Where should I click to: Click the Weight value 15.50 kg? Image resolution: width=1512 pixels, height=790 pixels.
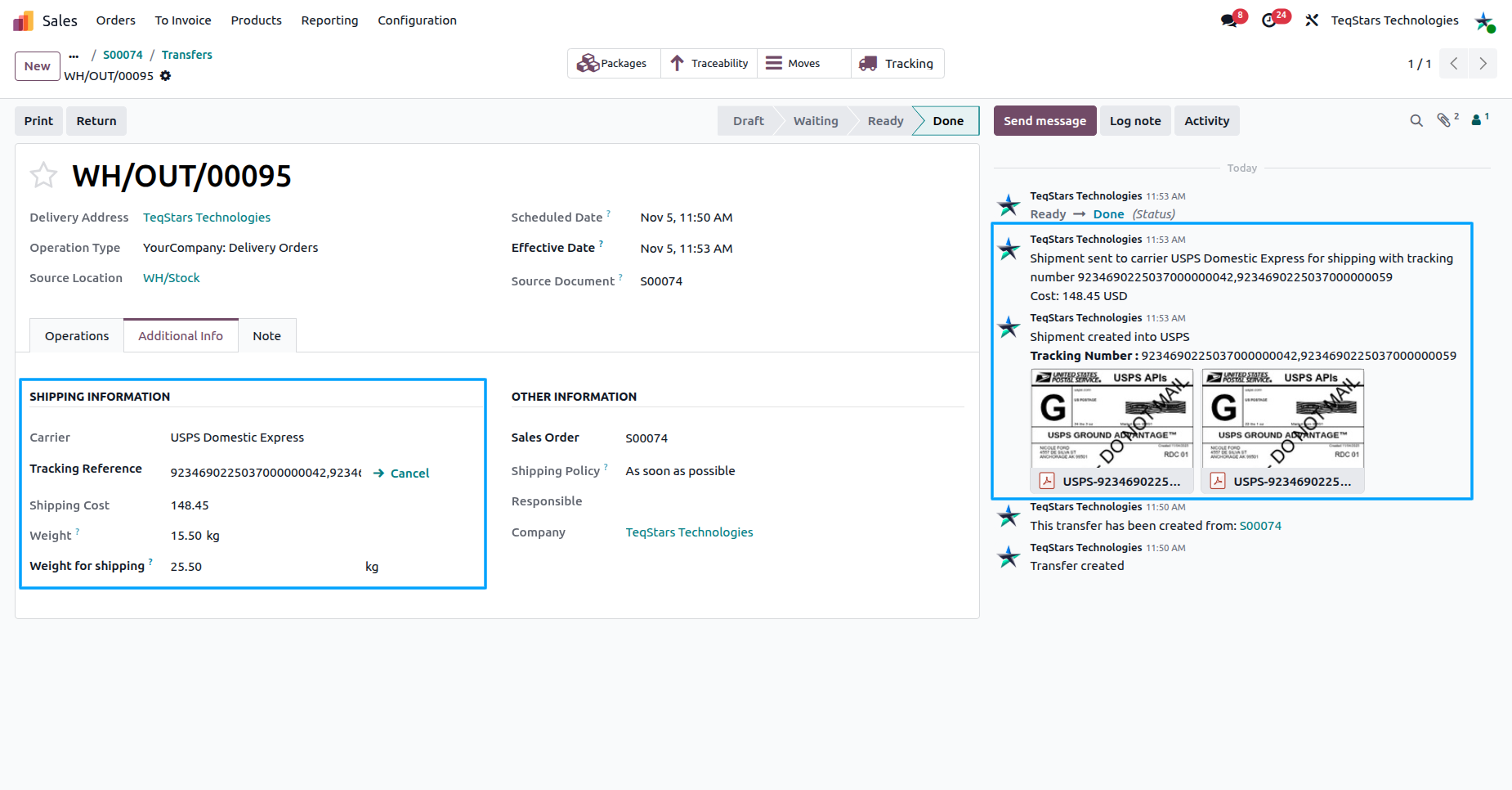(x=195, y=536)
